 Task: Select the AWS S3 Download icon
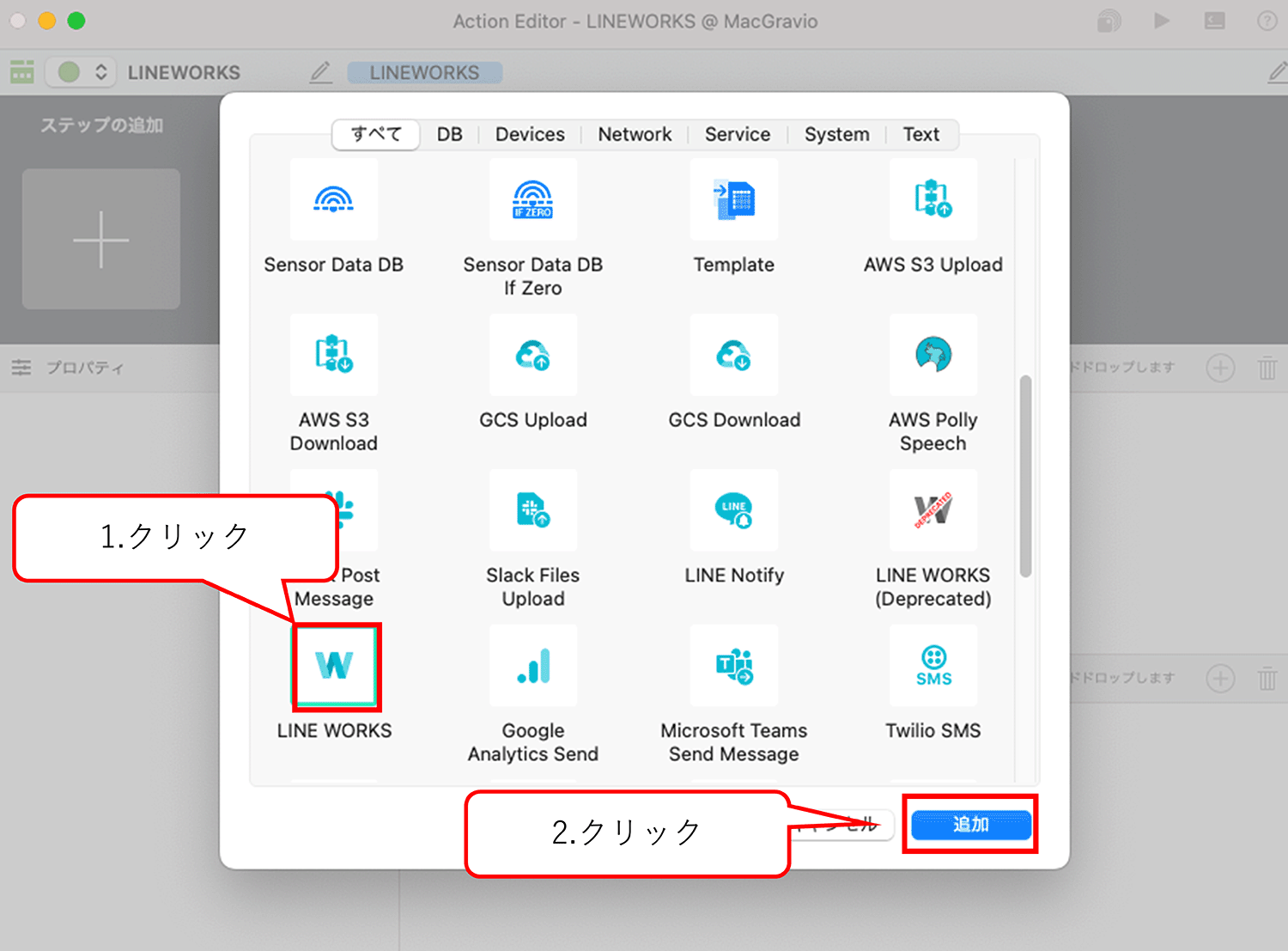pos(333,354)
